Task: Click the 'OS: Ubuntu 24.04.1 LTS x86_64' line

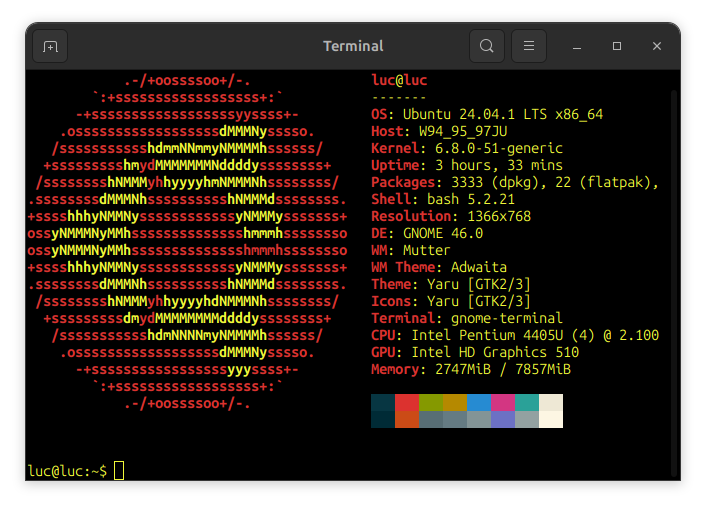Action: click(x=487, y=114)
